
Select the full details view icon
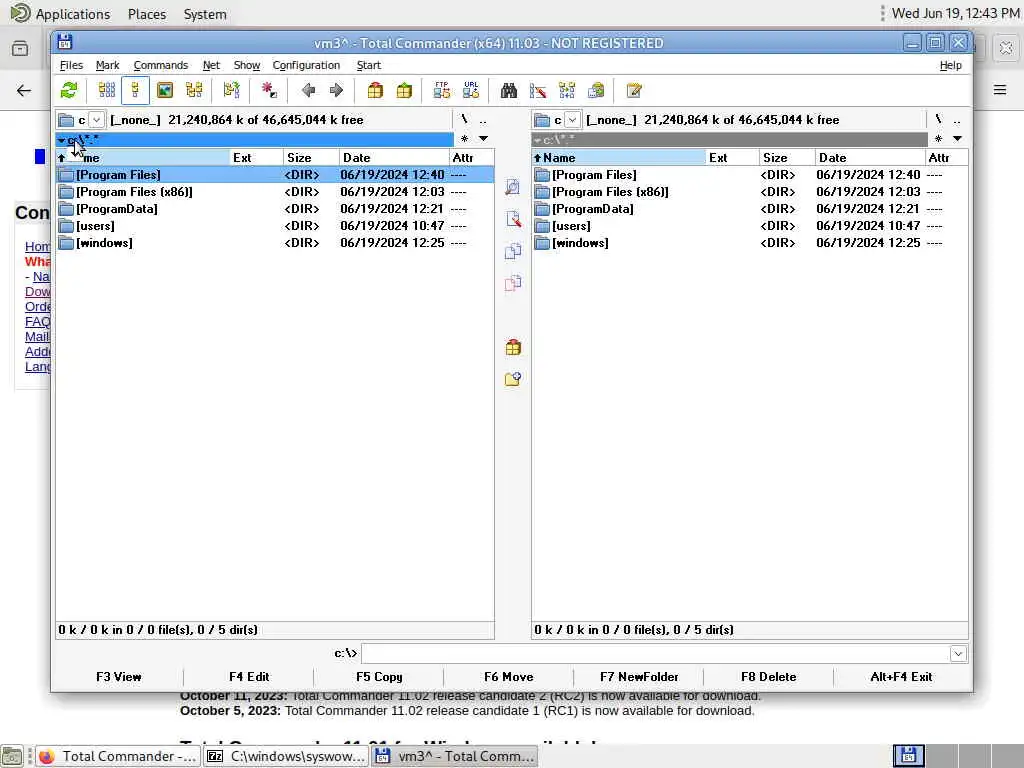click(135, 90)
